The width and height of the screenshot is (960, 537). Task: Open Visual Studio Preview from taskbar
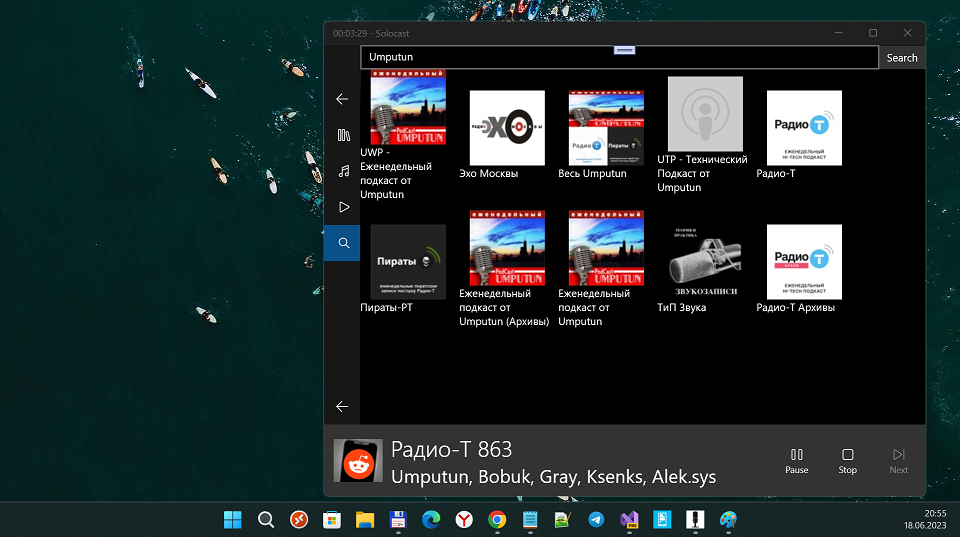pyautogui.click(x=629, y=520)
